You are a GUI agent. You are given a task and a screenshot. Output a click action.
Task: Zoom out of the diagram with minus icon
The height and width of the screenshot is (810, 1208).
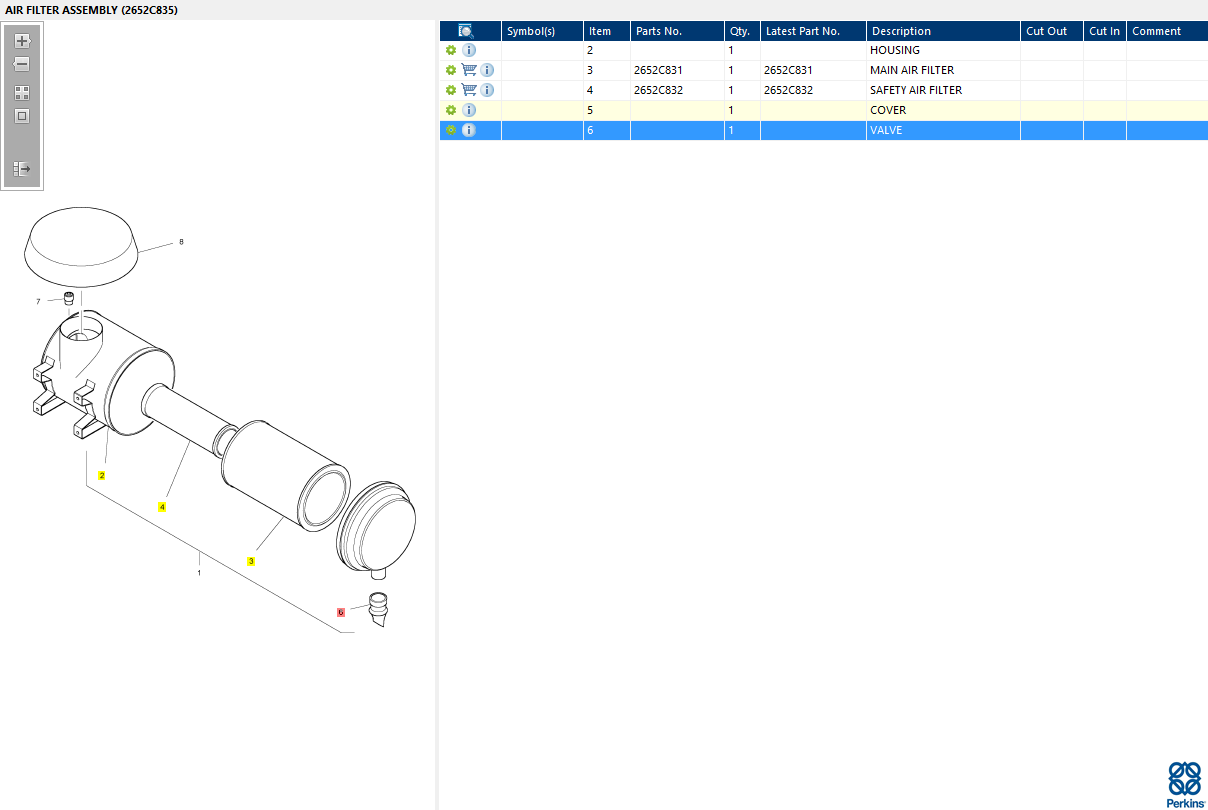coord(22,64)
